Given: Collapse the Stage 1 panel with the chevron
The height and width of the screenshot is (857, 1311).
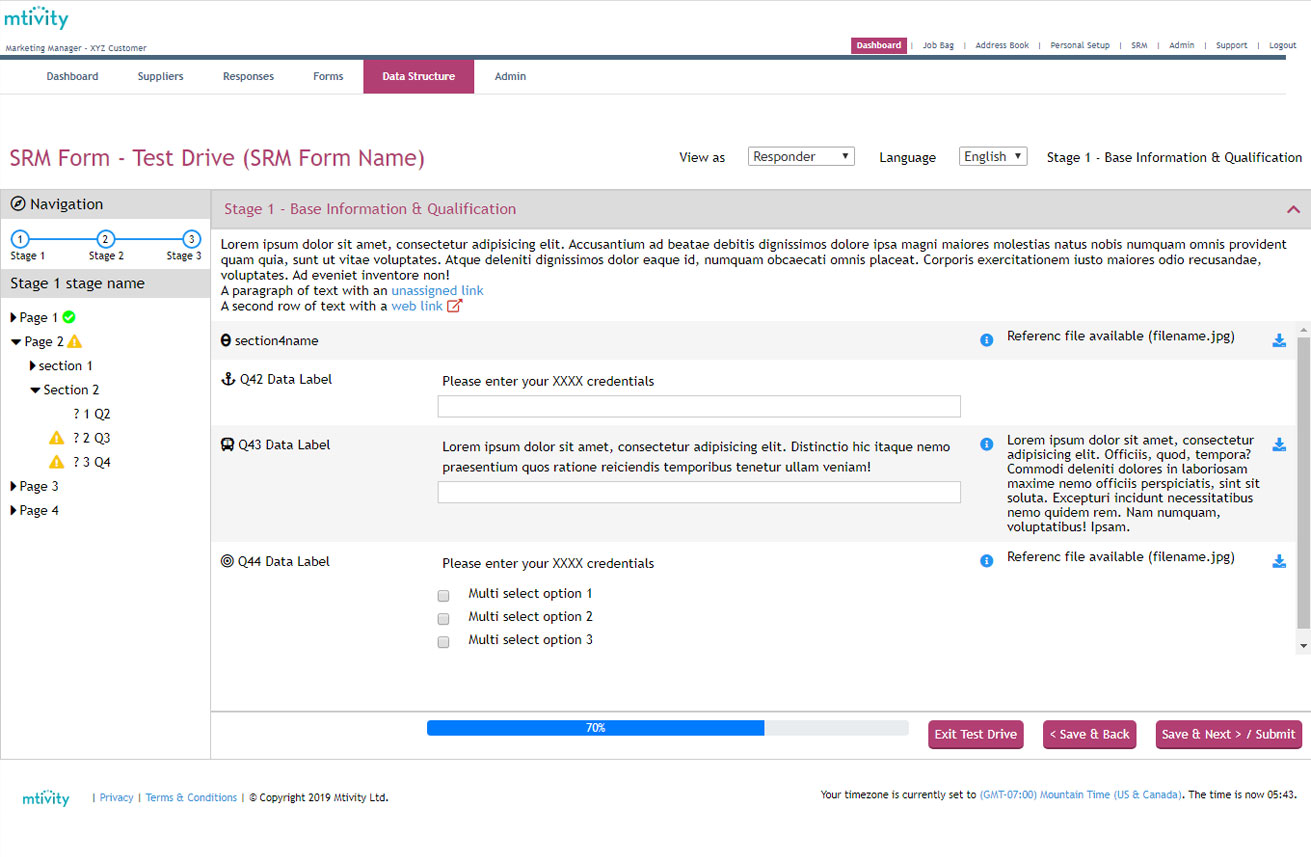Looking at the screenshot, I should [1293, 210].
